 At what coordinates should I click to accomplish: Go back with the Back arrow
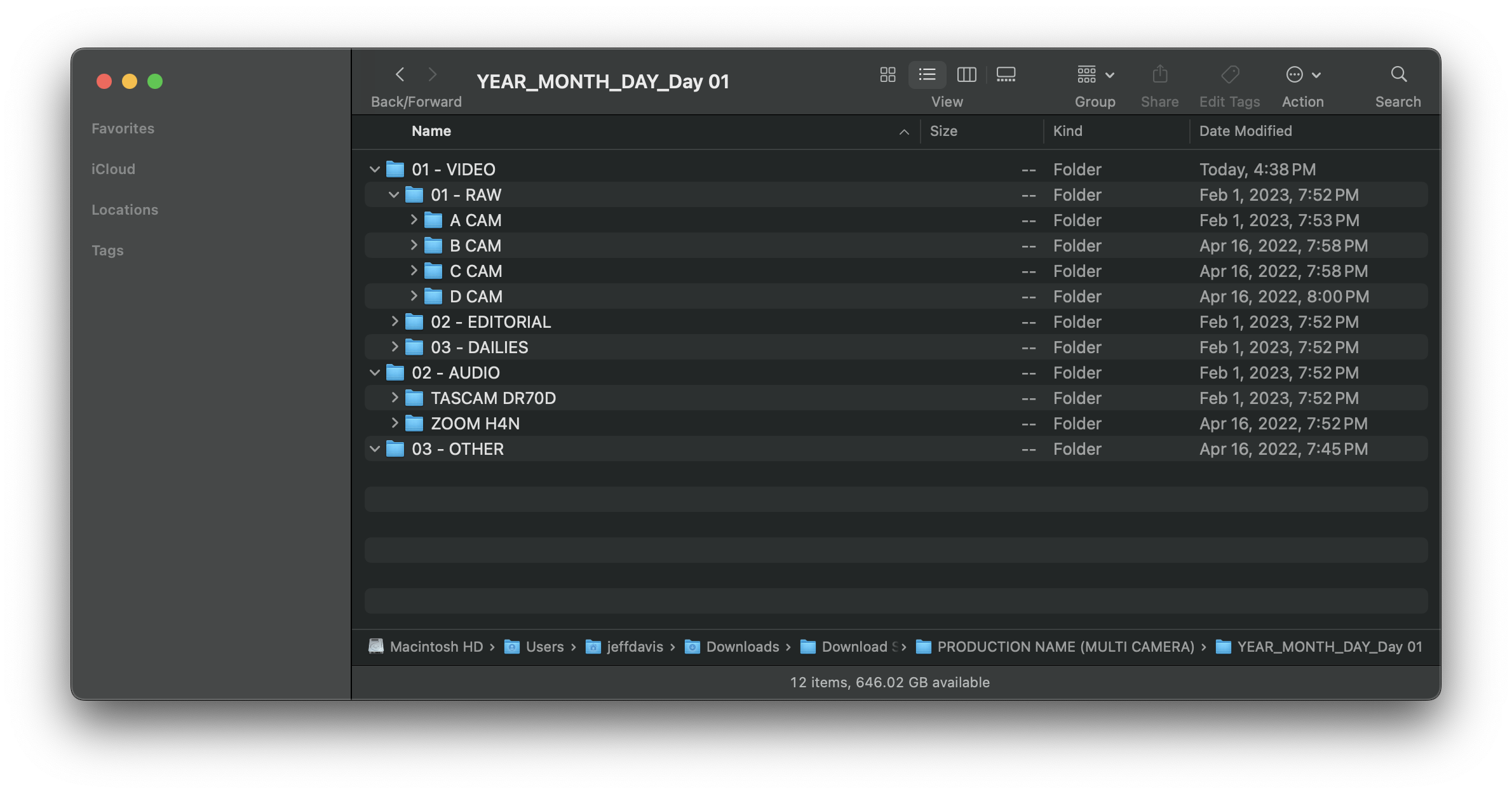(400, 75)
